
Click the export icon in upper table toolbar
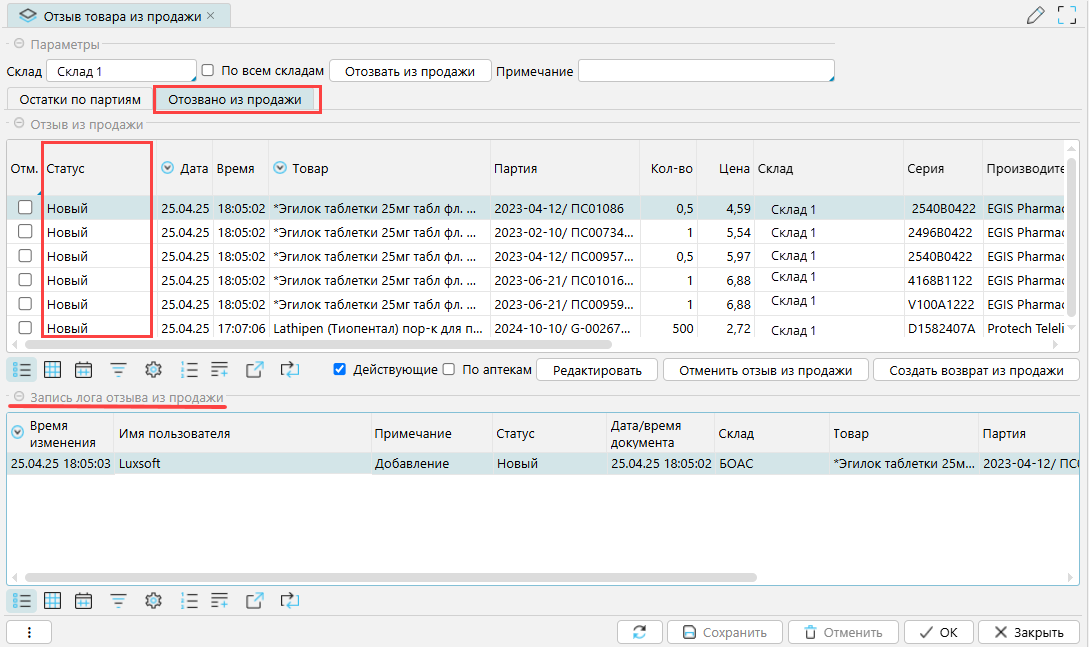(255, 369)
